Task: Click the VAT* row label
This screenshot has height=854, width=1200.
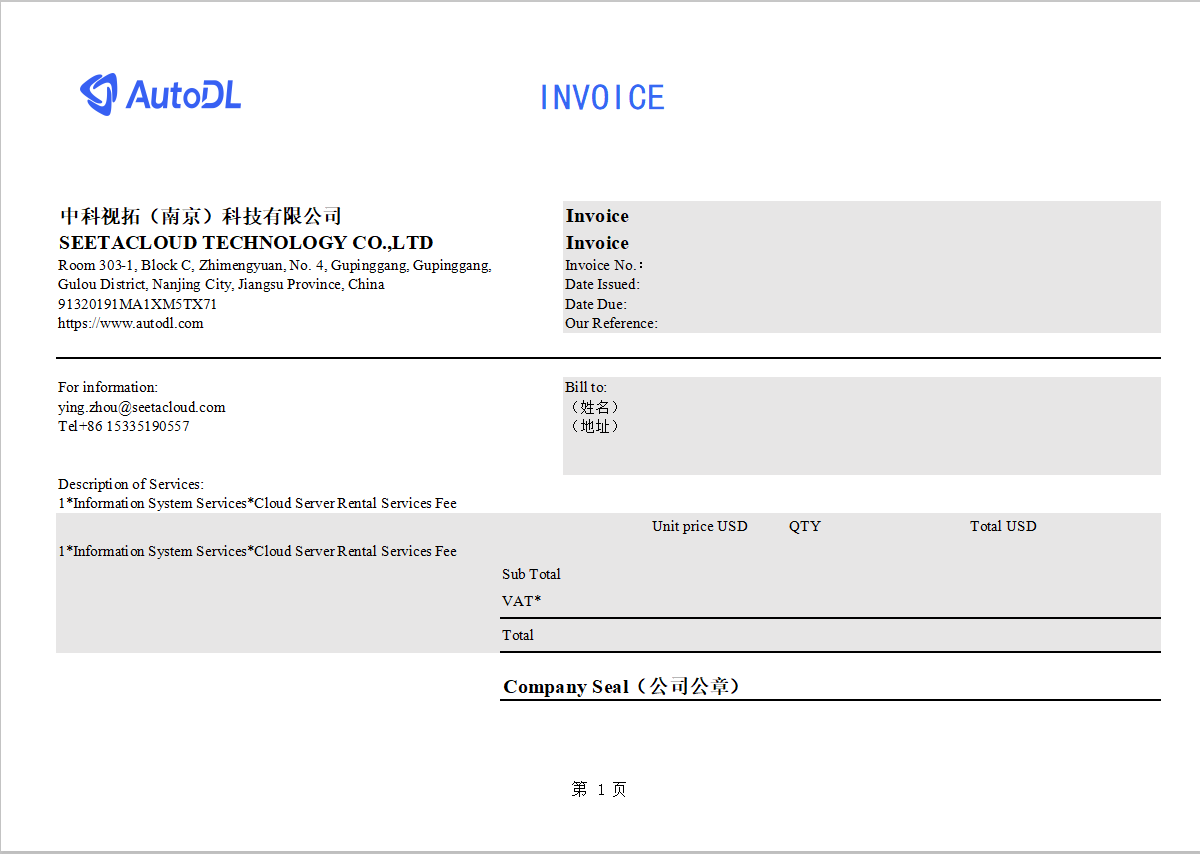Action: coord(522,601)
